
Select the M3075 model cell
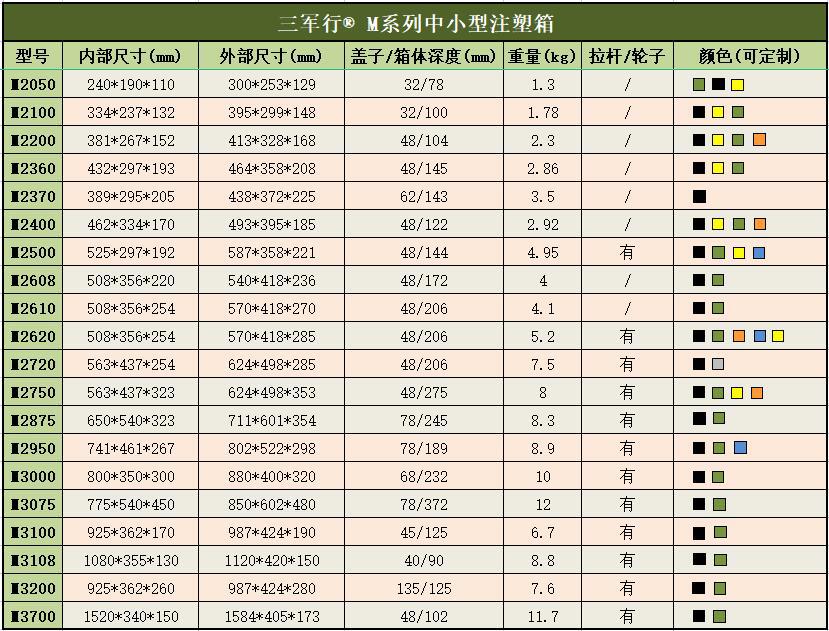33,505
